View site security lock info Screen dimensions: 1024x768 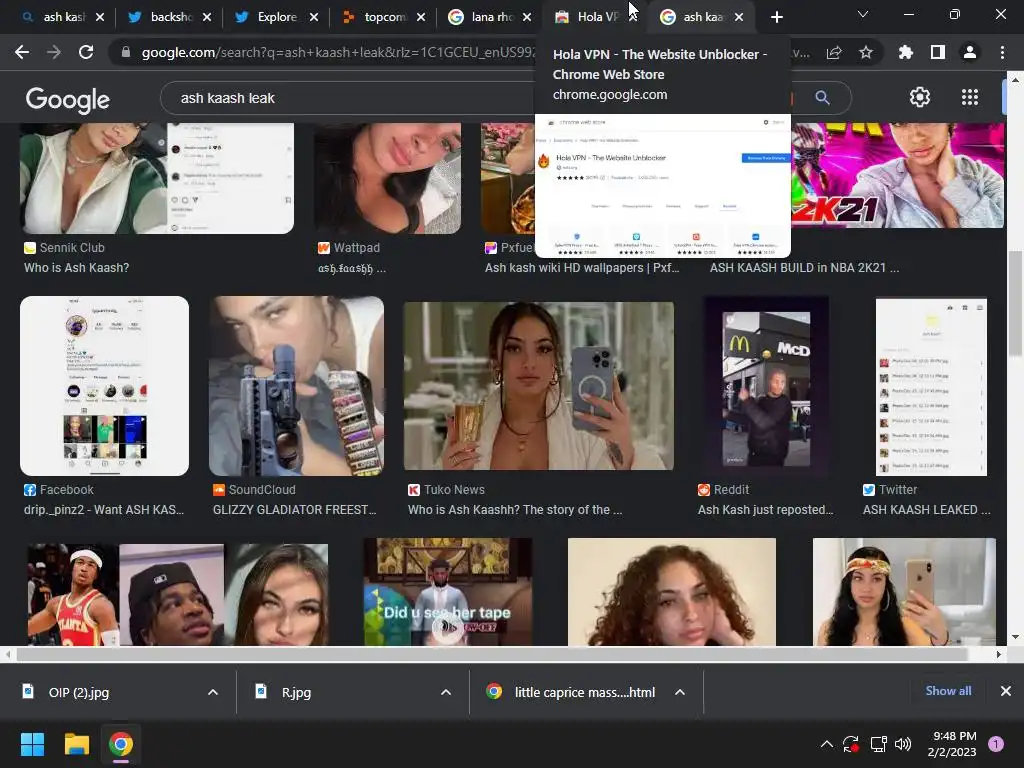coord(126,52)
